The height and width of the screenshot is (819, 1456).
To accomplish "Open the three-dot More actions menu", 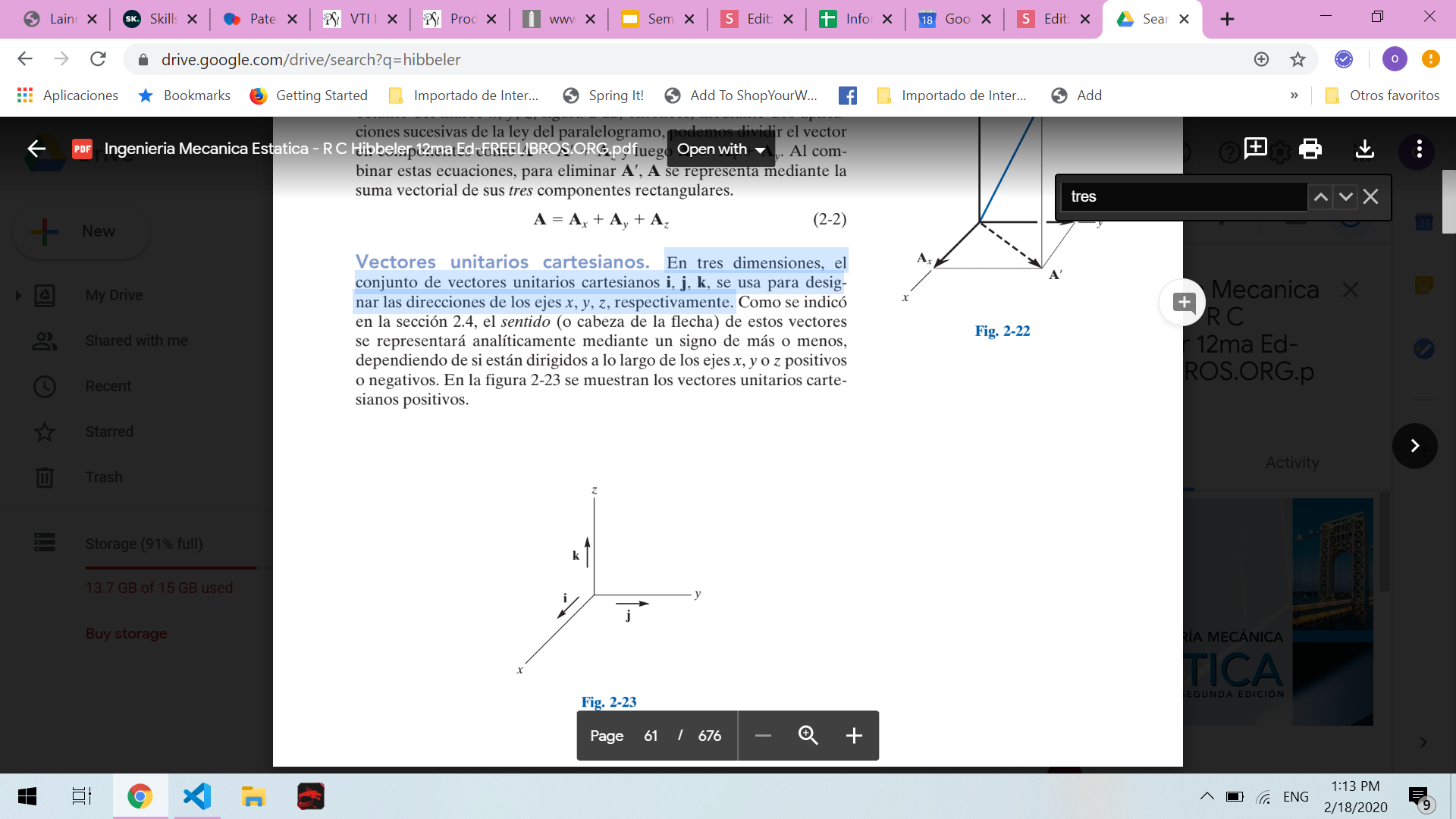I will (1419, 149).
